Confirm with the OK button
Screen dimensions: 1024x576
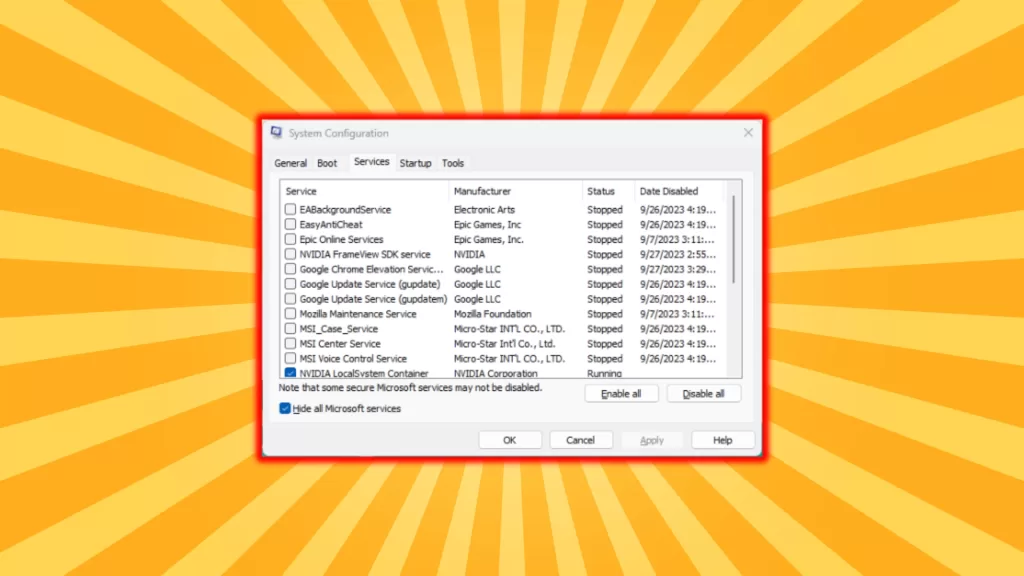pos(509,440)
